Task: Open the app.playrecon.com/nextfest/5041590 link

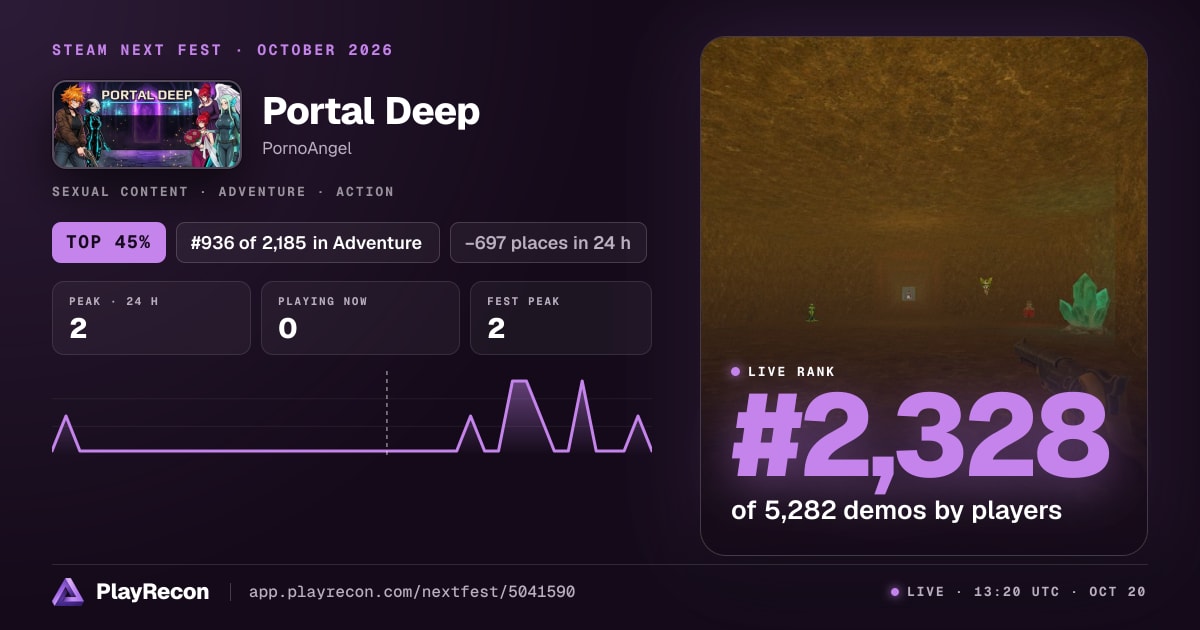Action: coord(412,592)
